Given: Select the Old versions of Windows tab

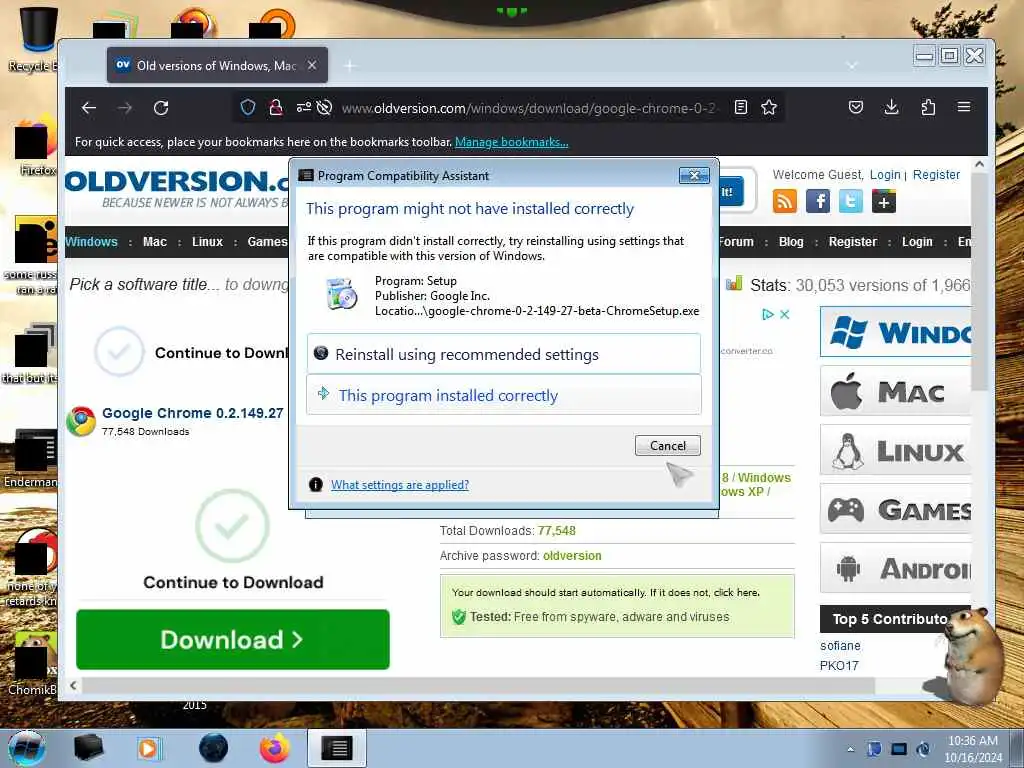Looking at the screenshot, I should (x=216, y=65).
